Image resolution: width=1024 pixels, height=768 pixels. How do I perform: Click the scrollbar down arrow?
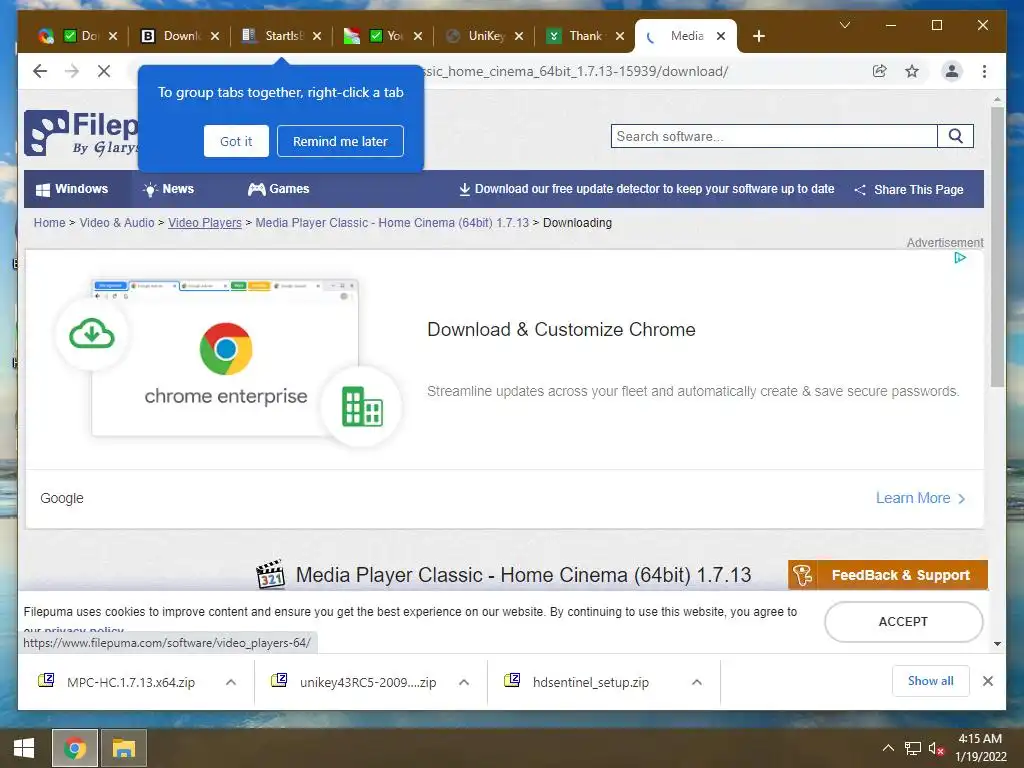click(997, 644)
